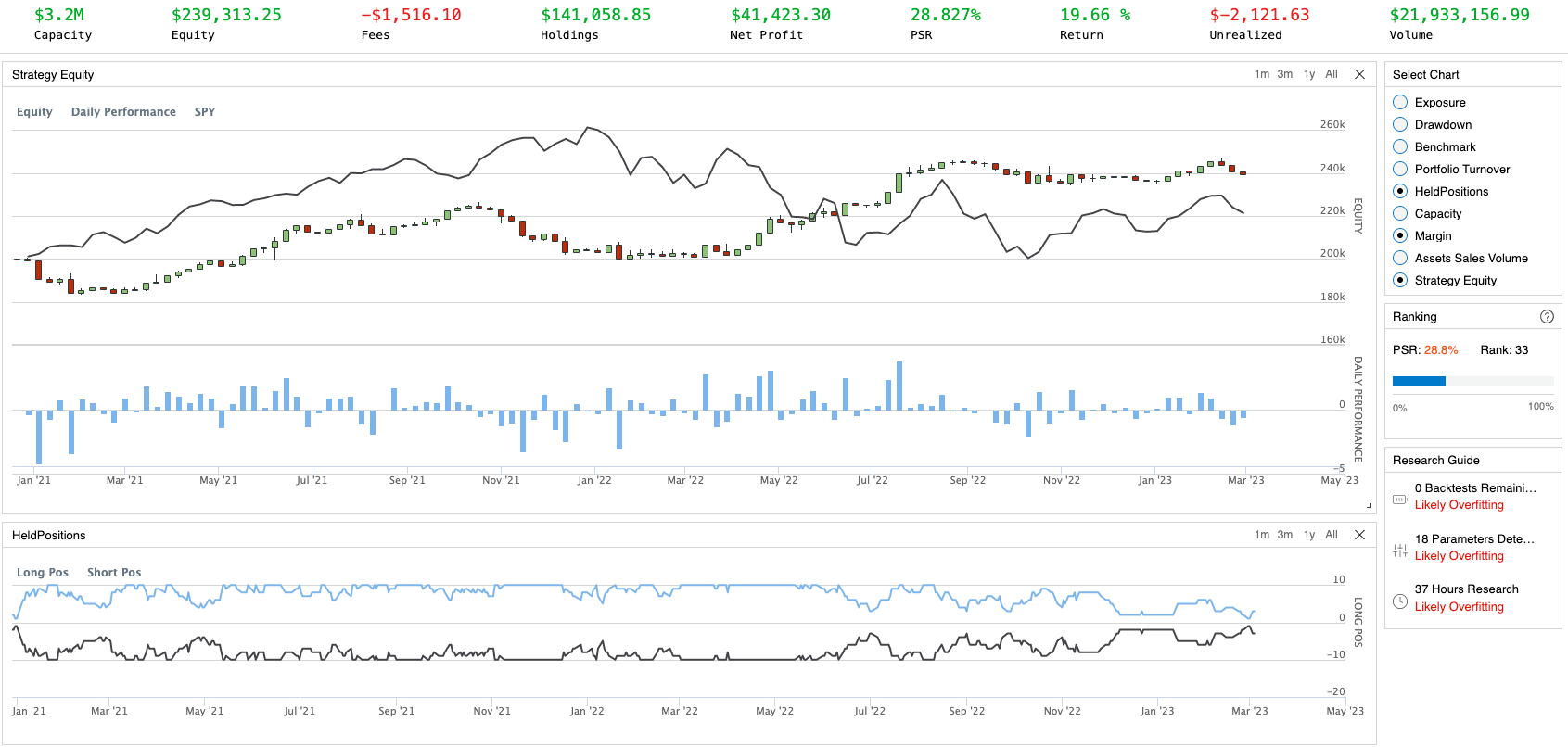Screen dimensions: 1568x747
Task: Open the Ranking help question-mark icon
Action: click(1547, 316)
